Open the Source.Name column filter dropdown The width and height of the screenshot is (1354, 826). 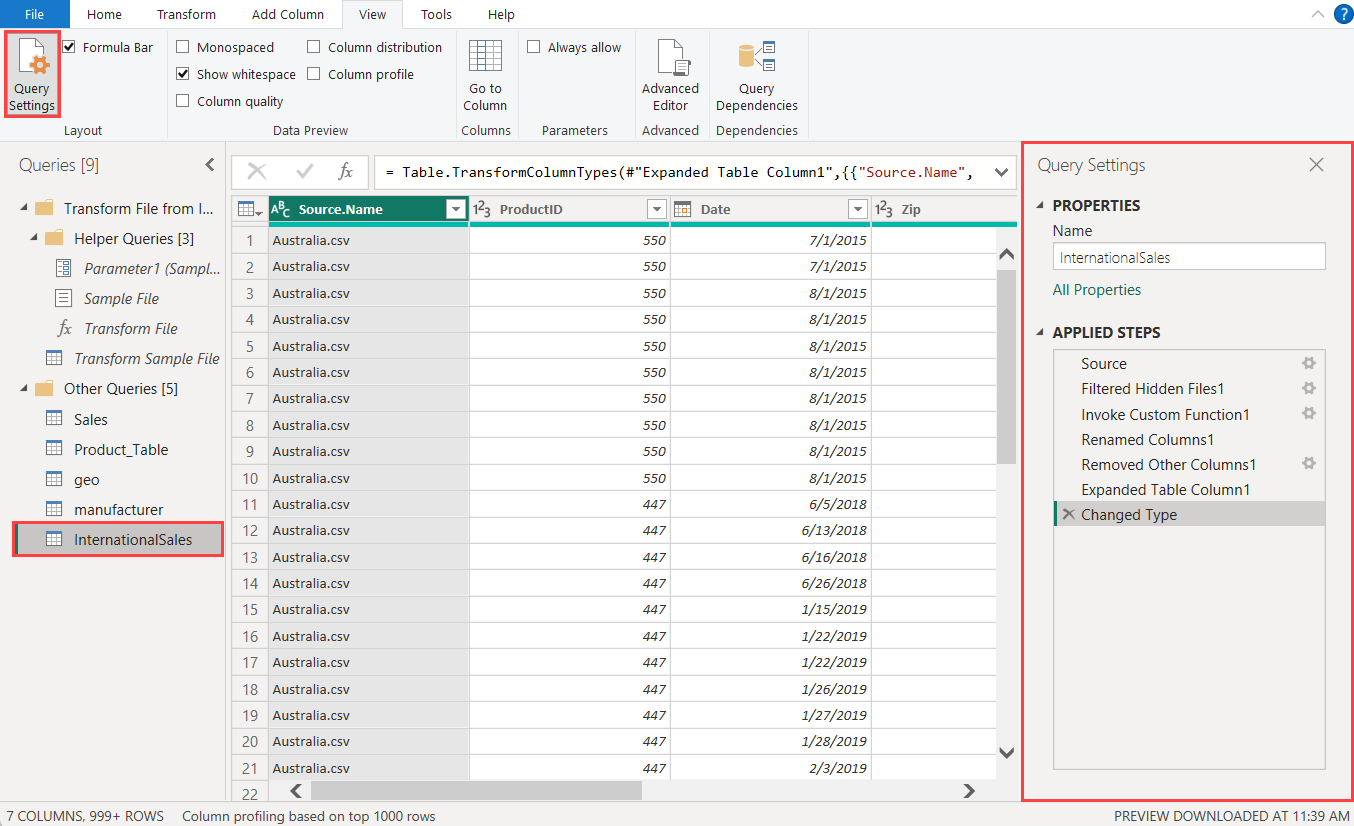tap(456, 209)
